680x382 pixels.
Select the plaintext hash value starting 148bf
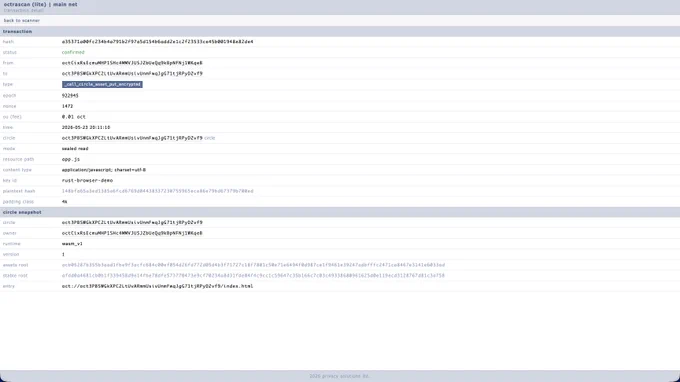pyautogui.click(x=157, y=191)
